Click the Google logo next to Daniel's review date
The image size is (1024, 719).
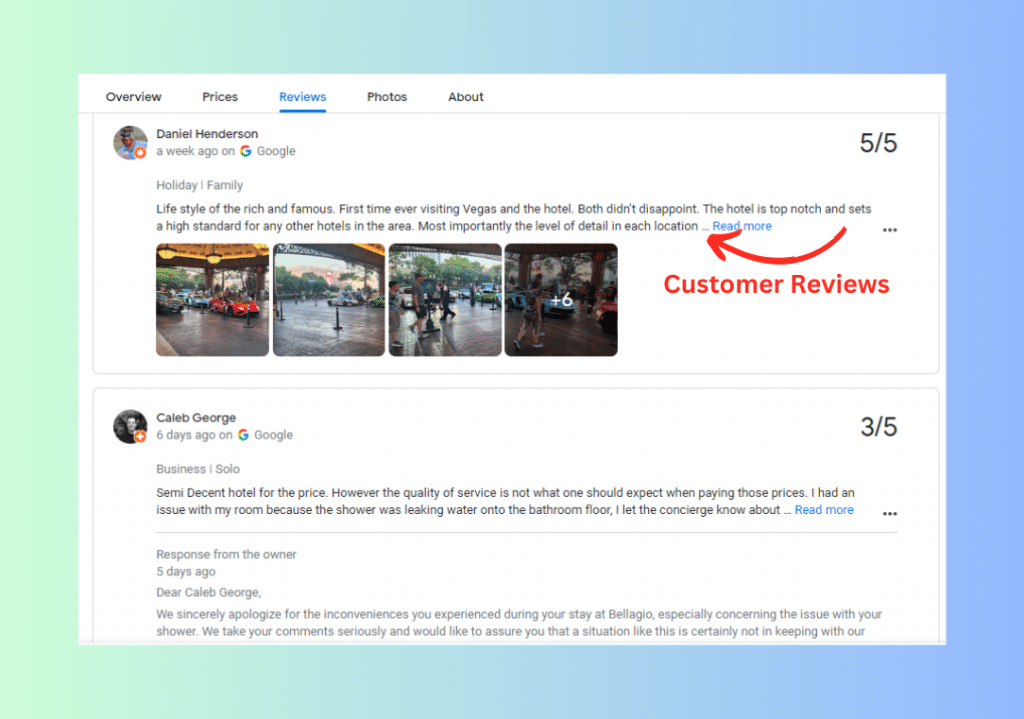tap(246, 150)
